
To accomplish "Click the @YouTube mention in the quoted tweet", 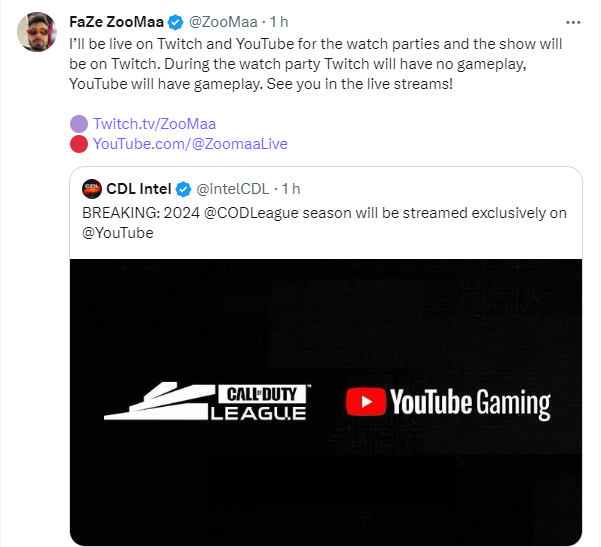I will coord(118,232).
